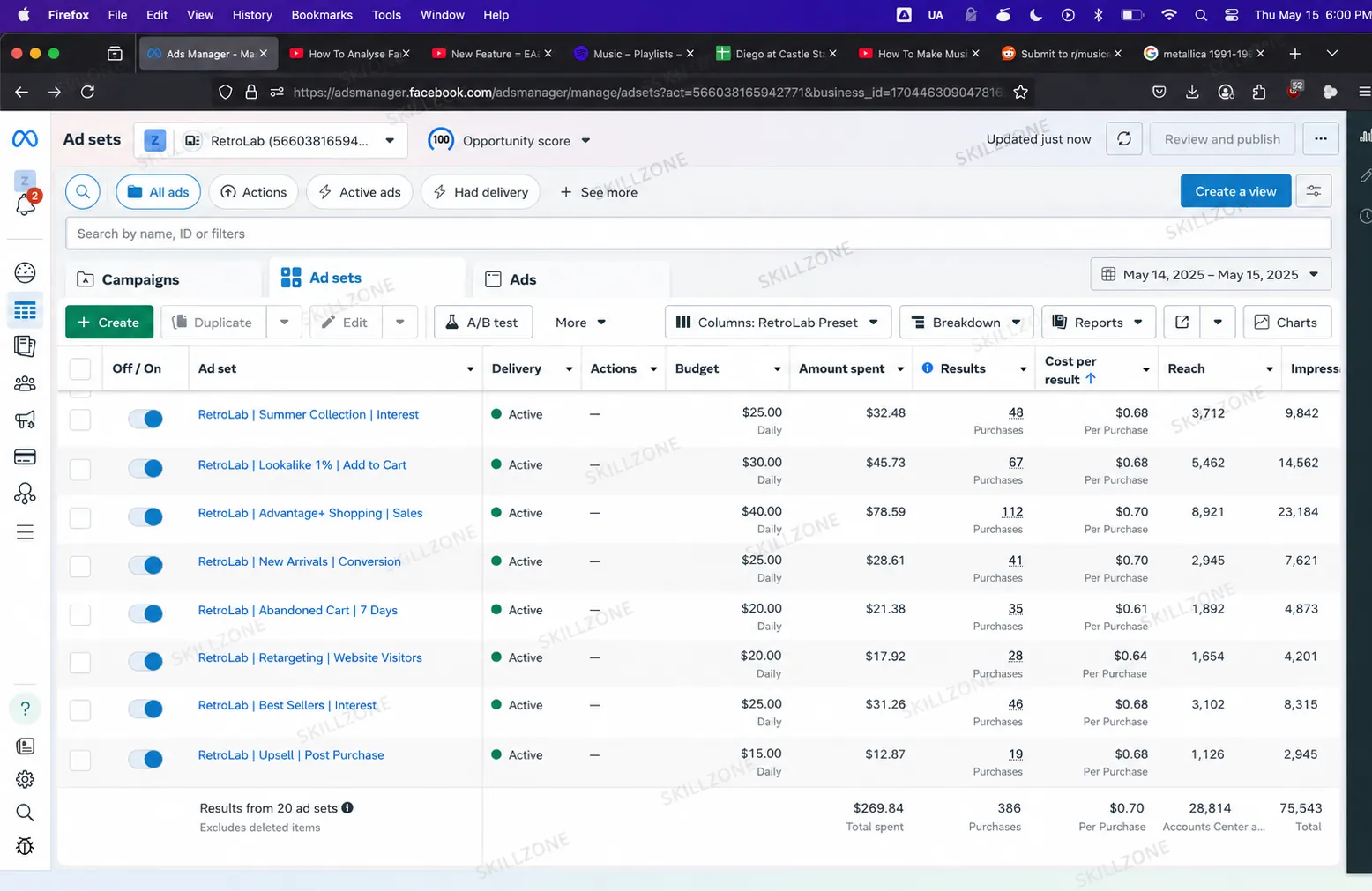1372x891 pixels.
Task: Expand the export options arrow beside Charts
Action: [1218, 323]
